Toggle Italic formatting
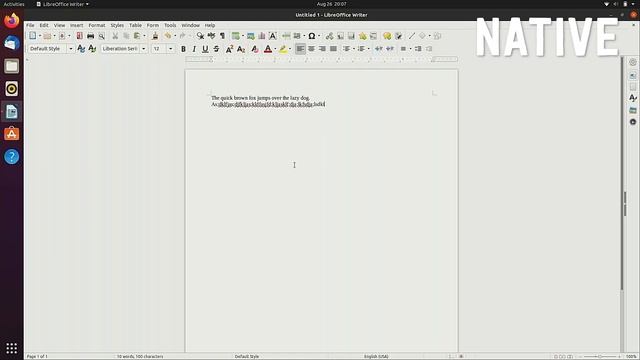 (194, 49)
